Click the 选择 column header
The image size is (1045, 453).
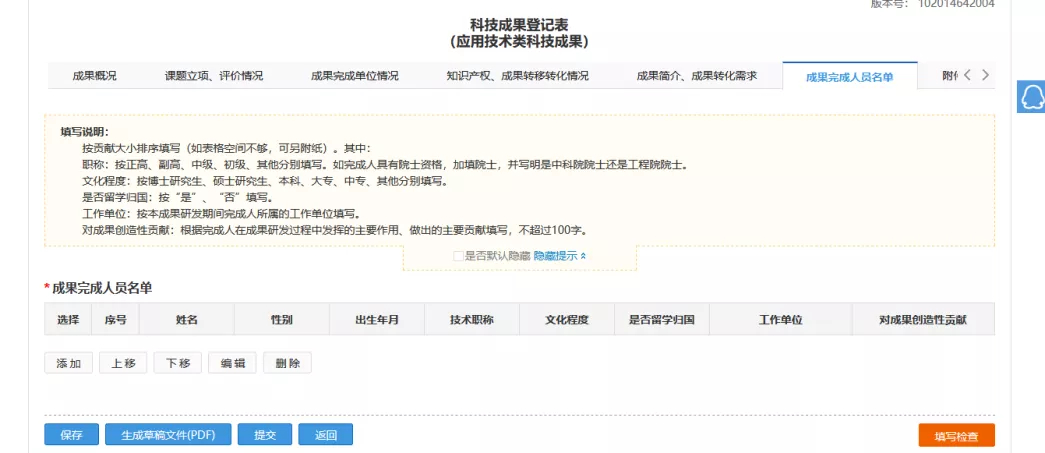pos(68,319)
